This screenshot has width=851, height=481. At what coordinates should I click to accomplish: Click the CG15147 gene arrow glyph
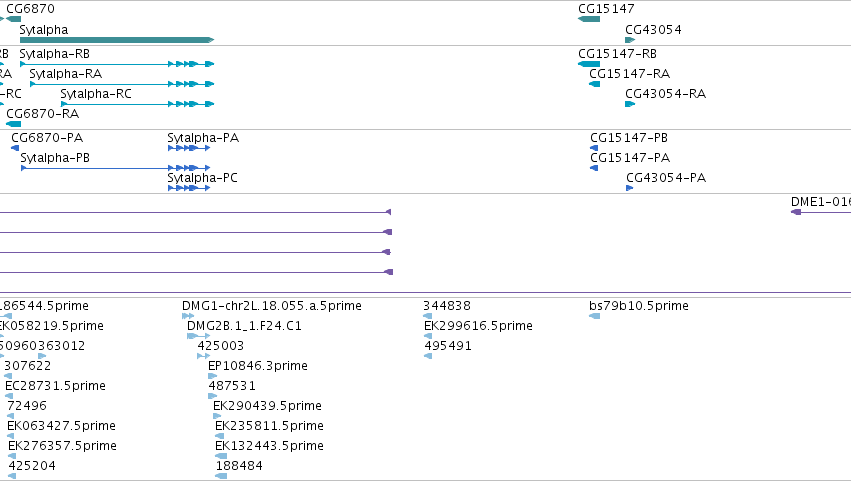click(x=589, y=19)
